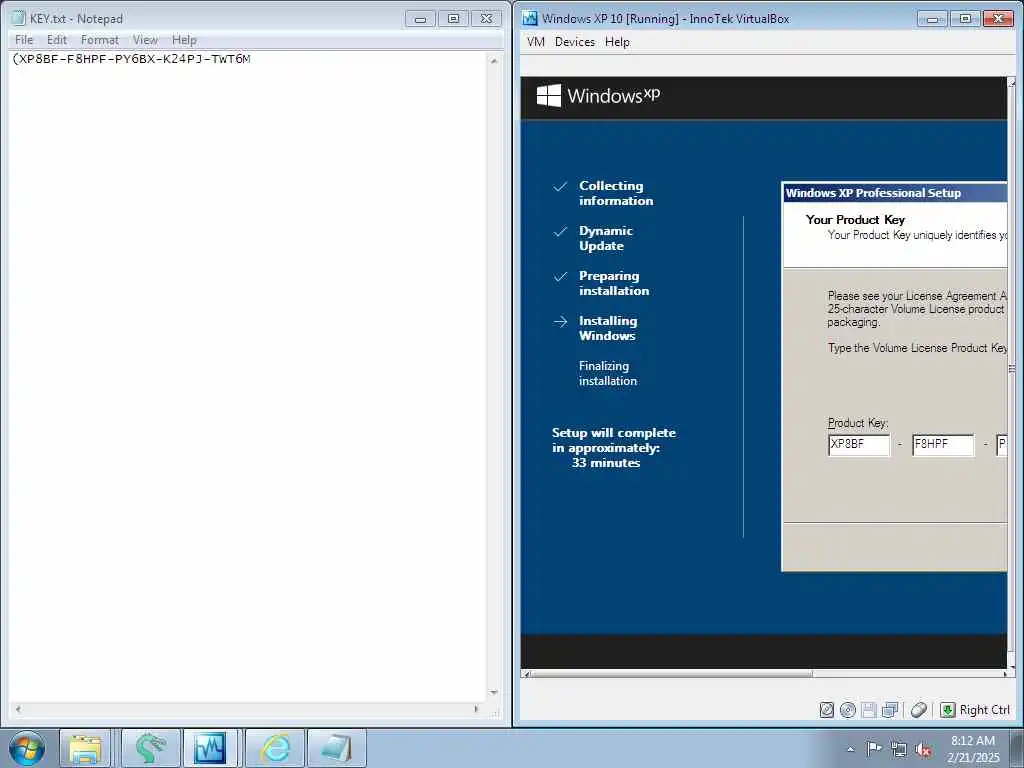Open Notepad Edit menu
The width and height of the screenshot is (1024, 768).
[57, 40]
